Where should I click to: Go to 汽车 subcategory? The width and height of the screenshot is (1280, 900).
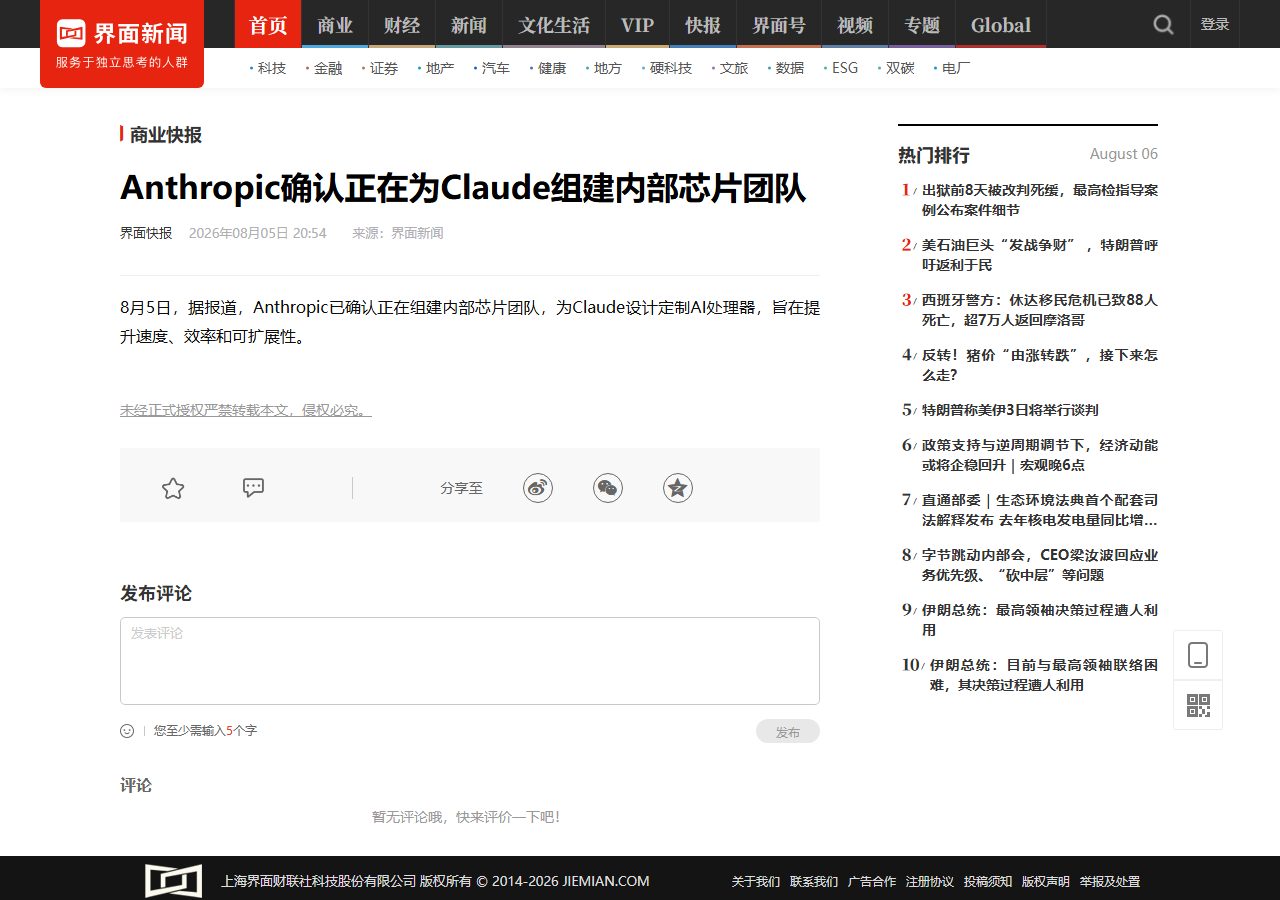[x=496, y=68]
